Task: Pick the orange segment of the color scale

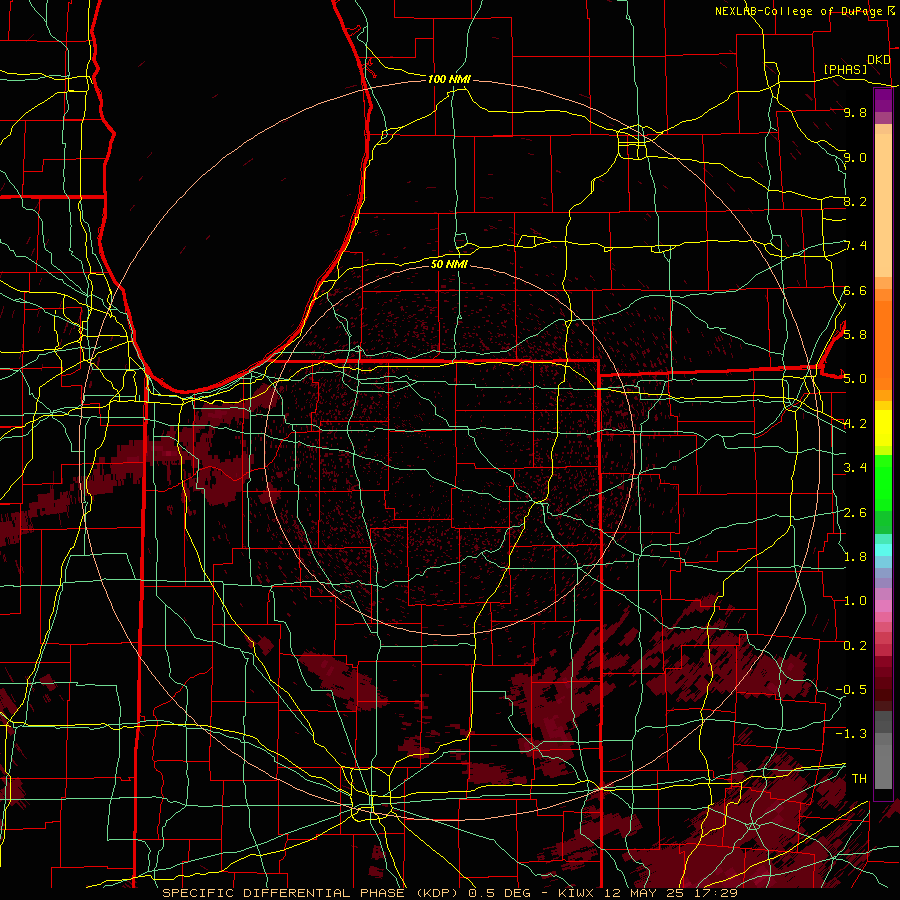Action: [883, 344]
